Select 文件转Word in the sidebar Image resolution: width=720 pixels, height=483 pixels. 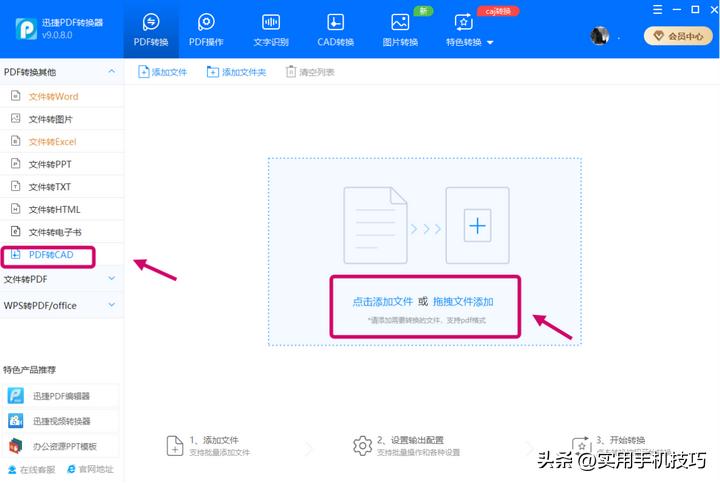[62, 96]
